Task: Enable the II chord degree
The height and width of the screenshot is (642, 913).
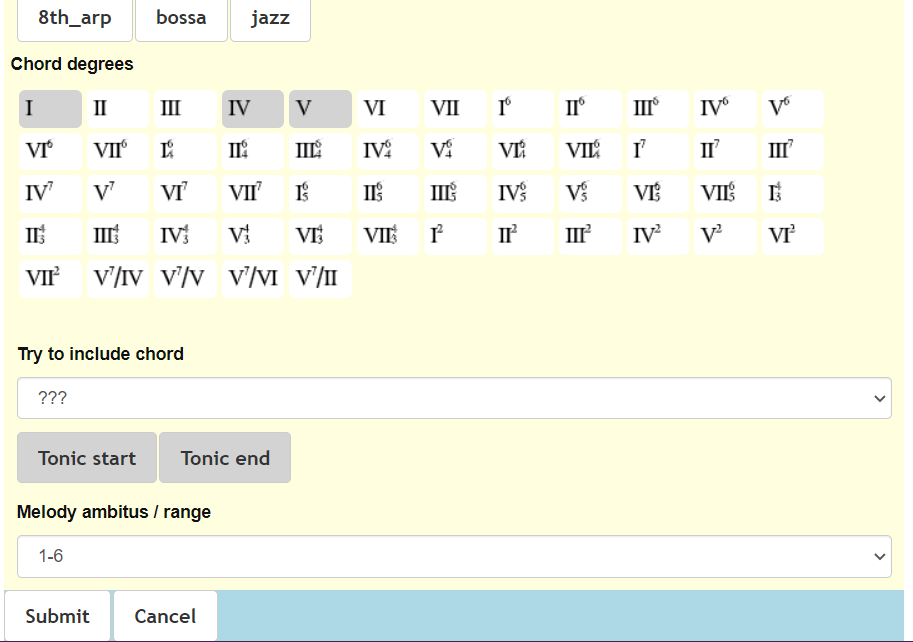Action: pos(118,109)
